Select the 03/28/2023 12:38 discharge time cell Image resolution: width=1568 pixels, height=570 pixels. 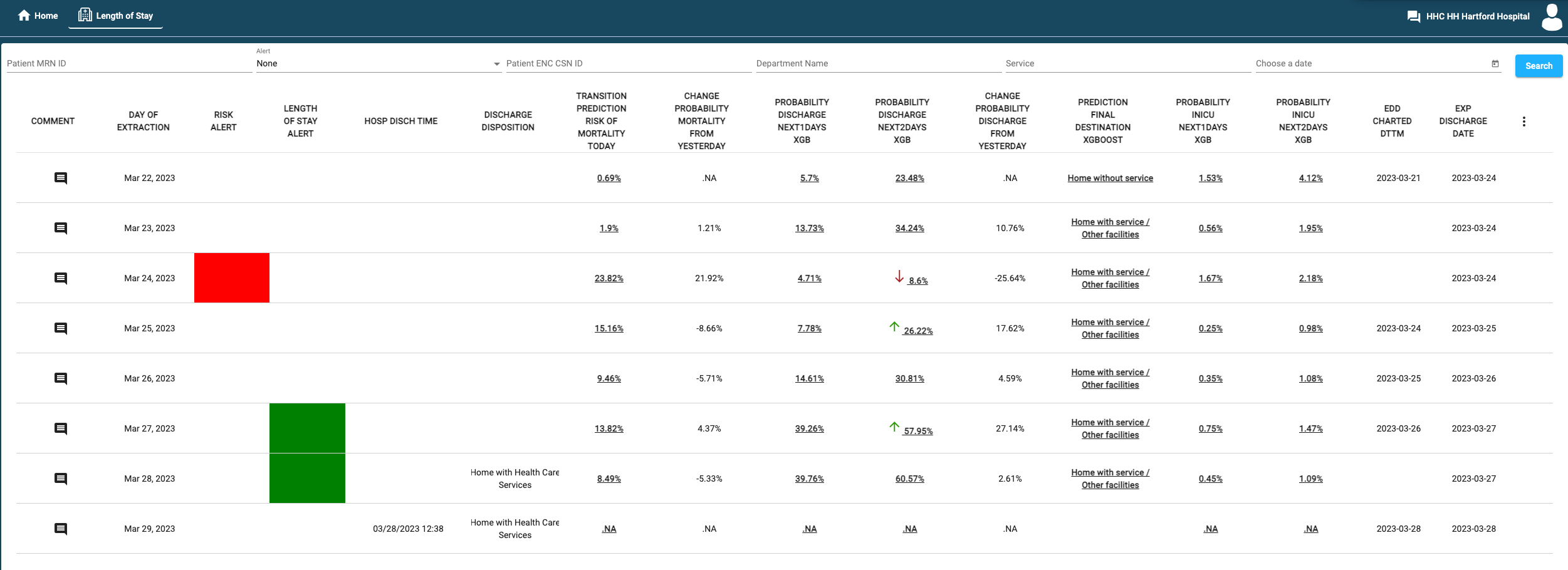pyautogui.click(x=408, y=529)
